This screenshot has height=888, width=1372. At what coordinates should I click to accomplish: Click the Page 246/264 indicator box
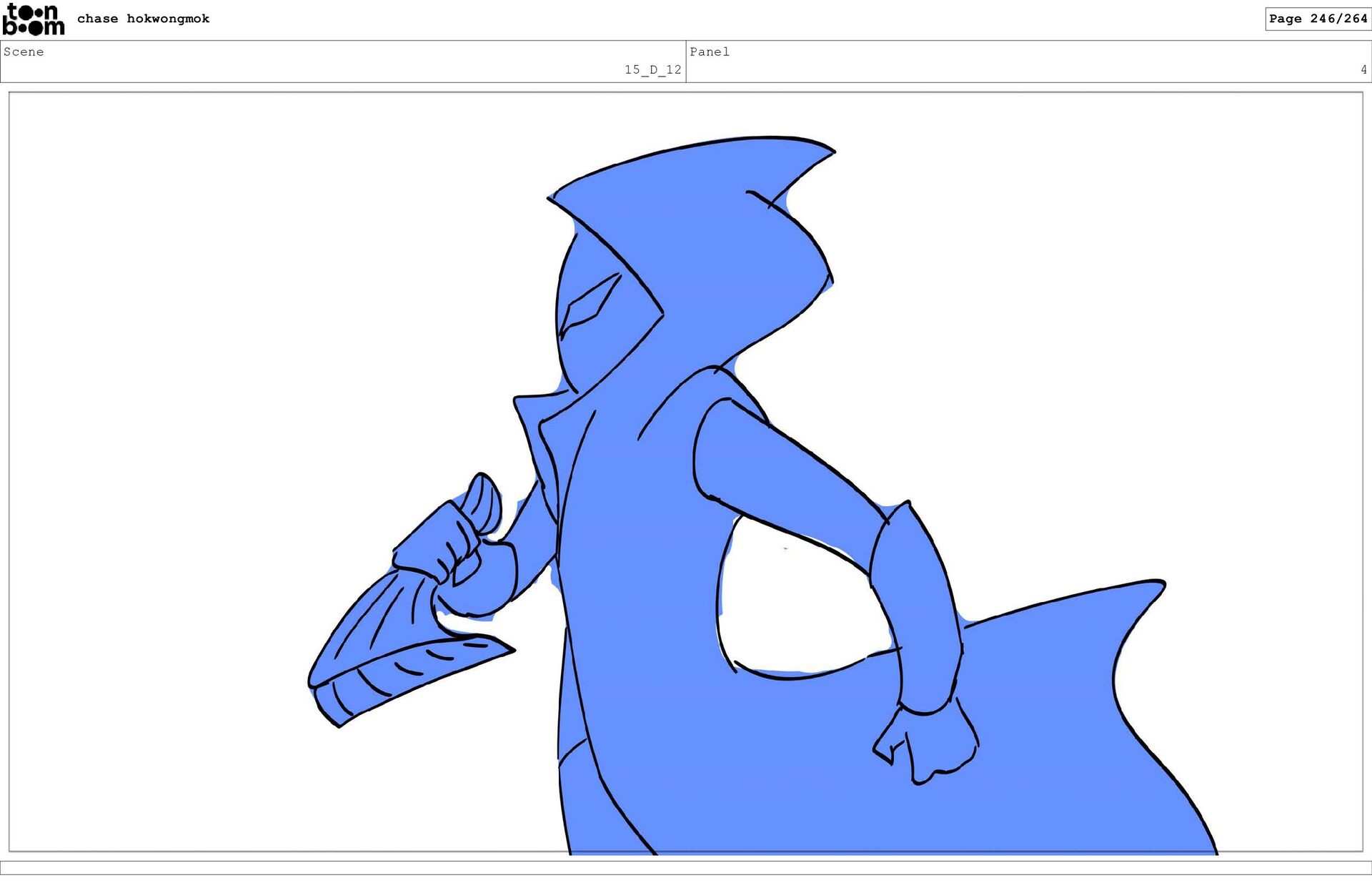1317,19
